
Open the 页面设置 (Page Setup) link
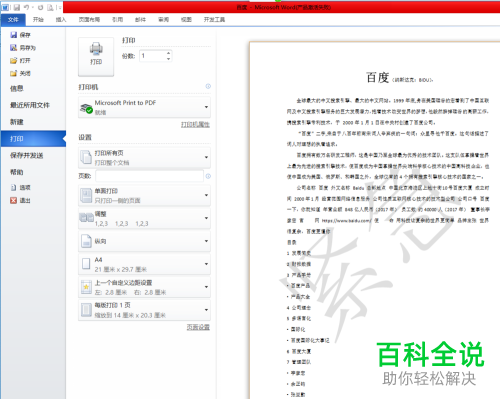[198, 327]
